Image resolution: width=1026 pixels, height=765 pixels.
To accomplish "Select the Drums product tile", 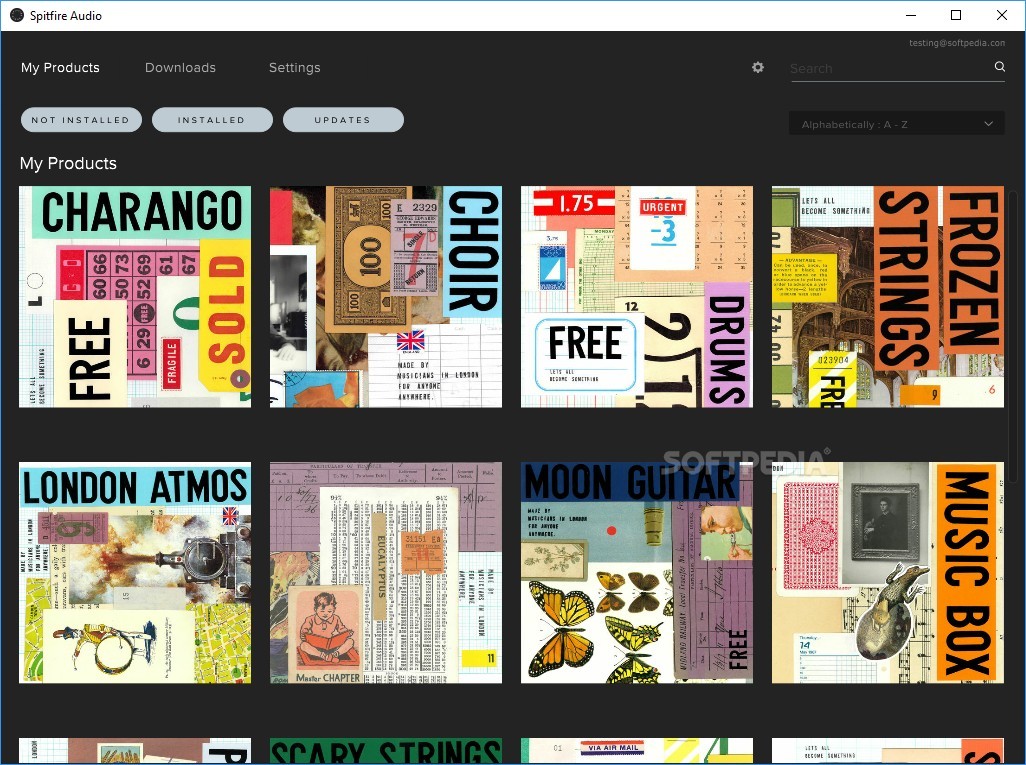I will [x=637, y=296].
